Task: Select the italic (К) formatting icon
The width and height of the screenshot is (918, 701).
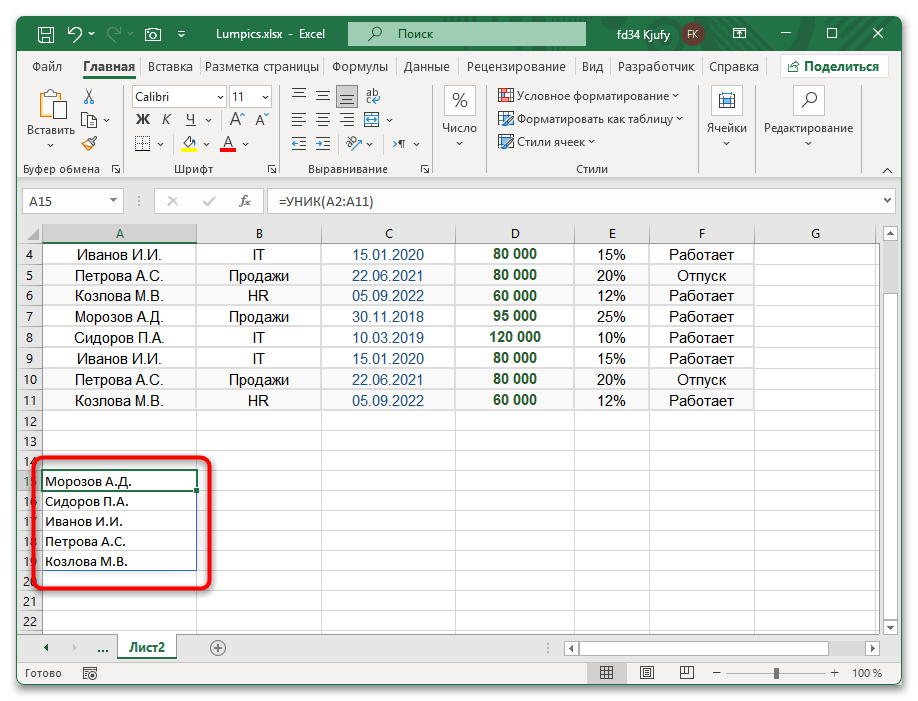Action: 166,120
